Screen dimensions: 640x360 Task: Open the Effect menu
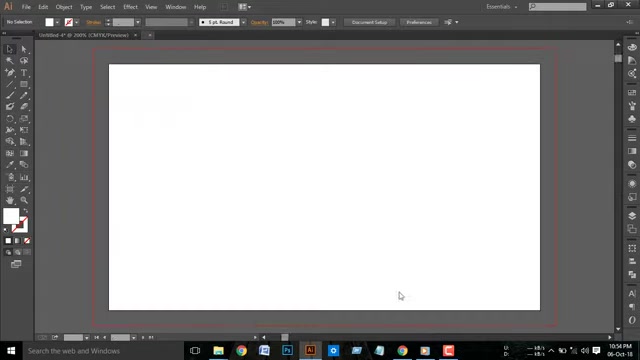click(x=130, y=7)
